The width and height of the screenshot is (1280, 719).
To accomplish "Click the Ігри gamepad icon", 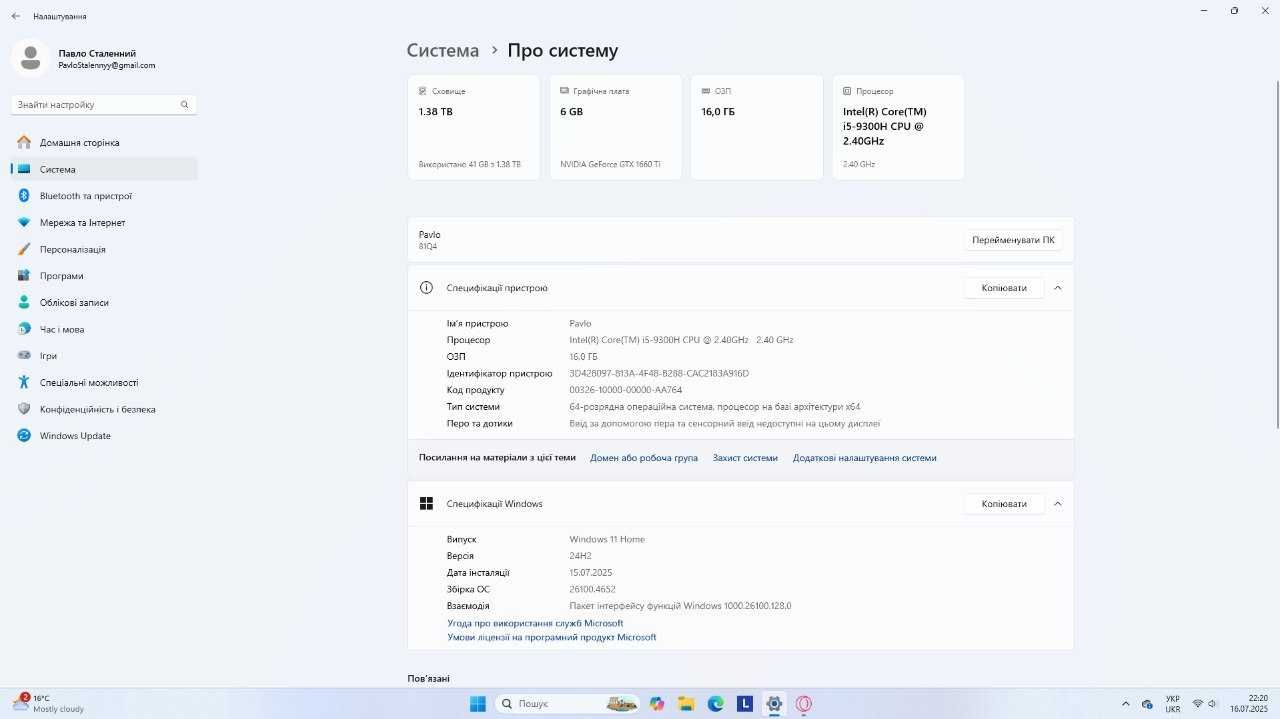I will (24, 355).
